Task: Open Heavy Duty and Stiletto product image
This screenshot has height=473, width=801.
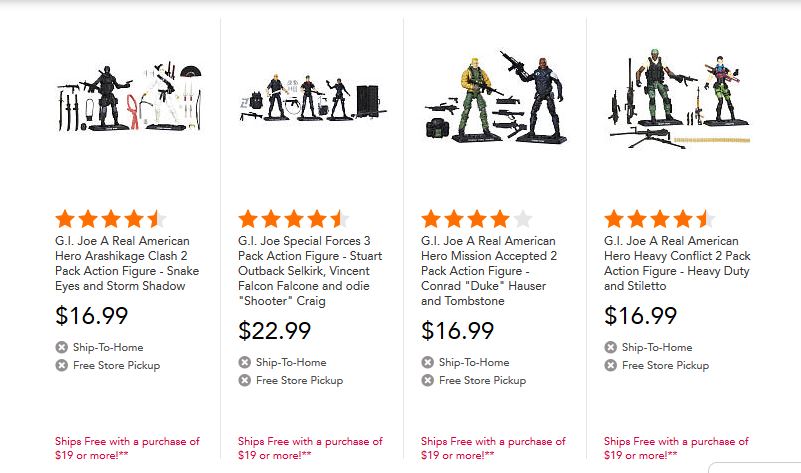Action: [675, 102]
